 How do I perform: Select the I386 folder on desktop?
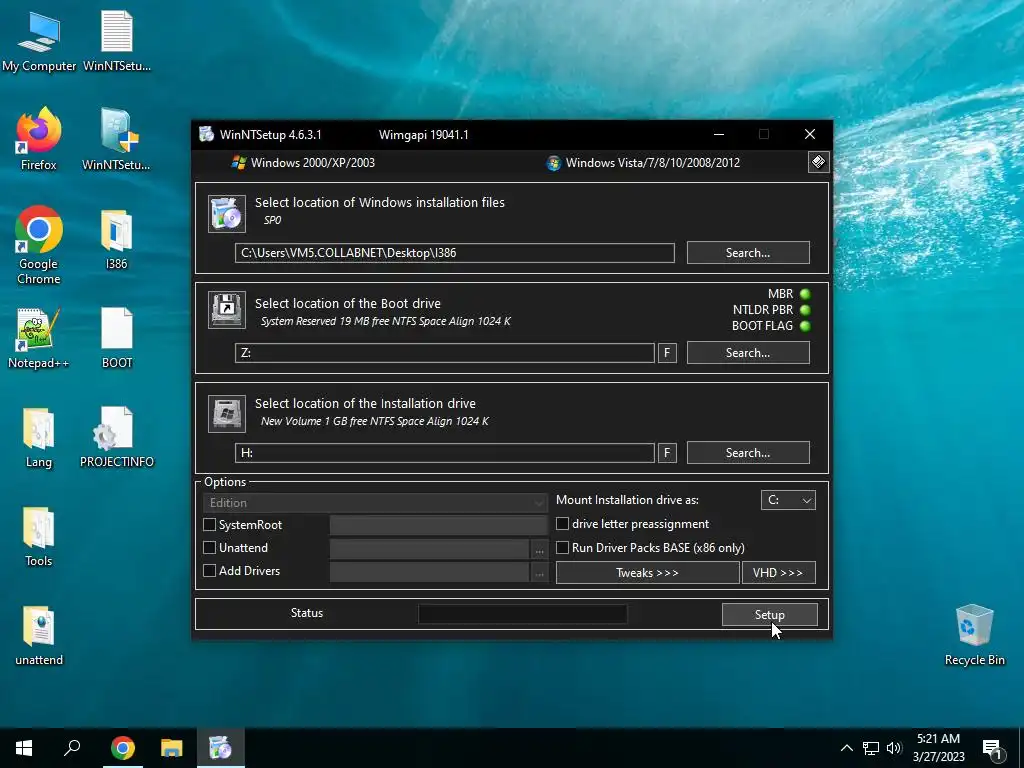pyautogui.click(x=117, y=239)
